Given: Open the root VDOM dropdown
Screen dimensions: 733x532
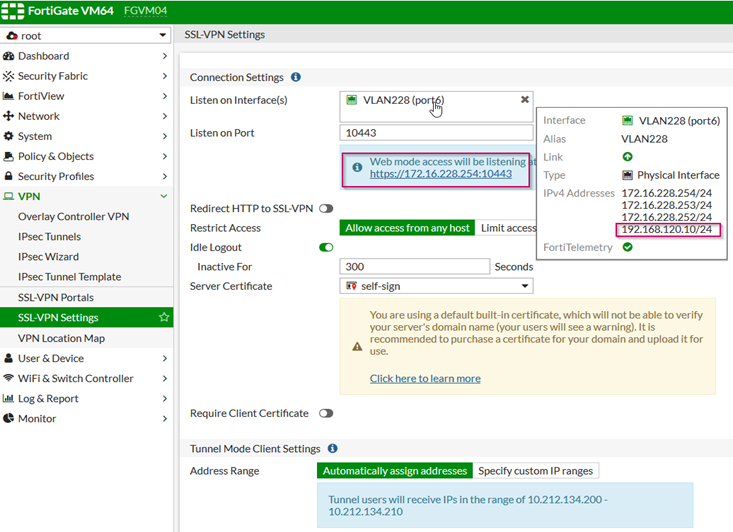Looking at the screenshot, I should click(86, 35).
